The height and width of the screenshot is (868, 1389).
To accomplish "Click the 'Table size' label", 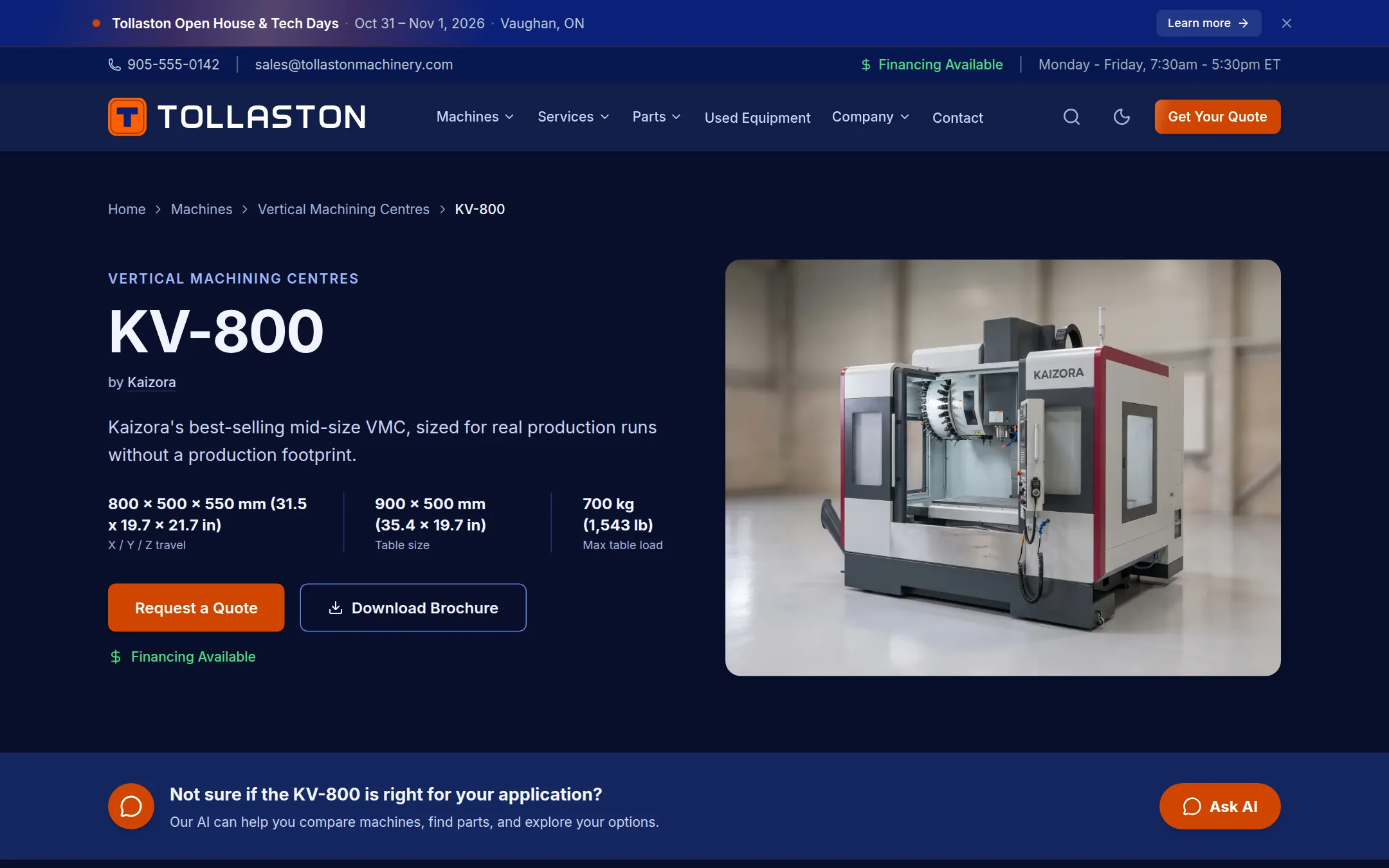I will 402,545.
